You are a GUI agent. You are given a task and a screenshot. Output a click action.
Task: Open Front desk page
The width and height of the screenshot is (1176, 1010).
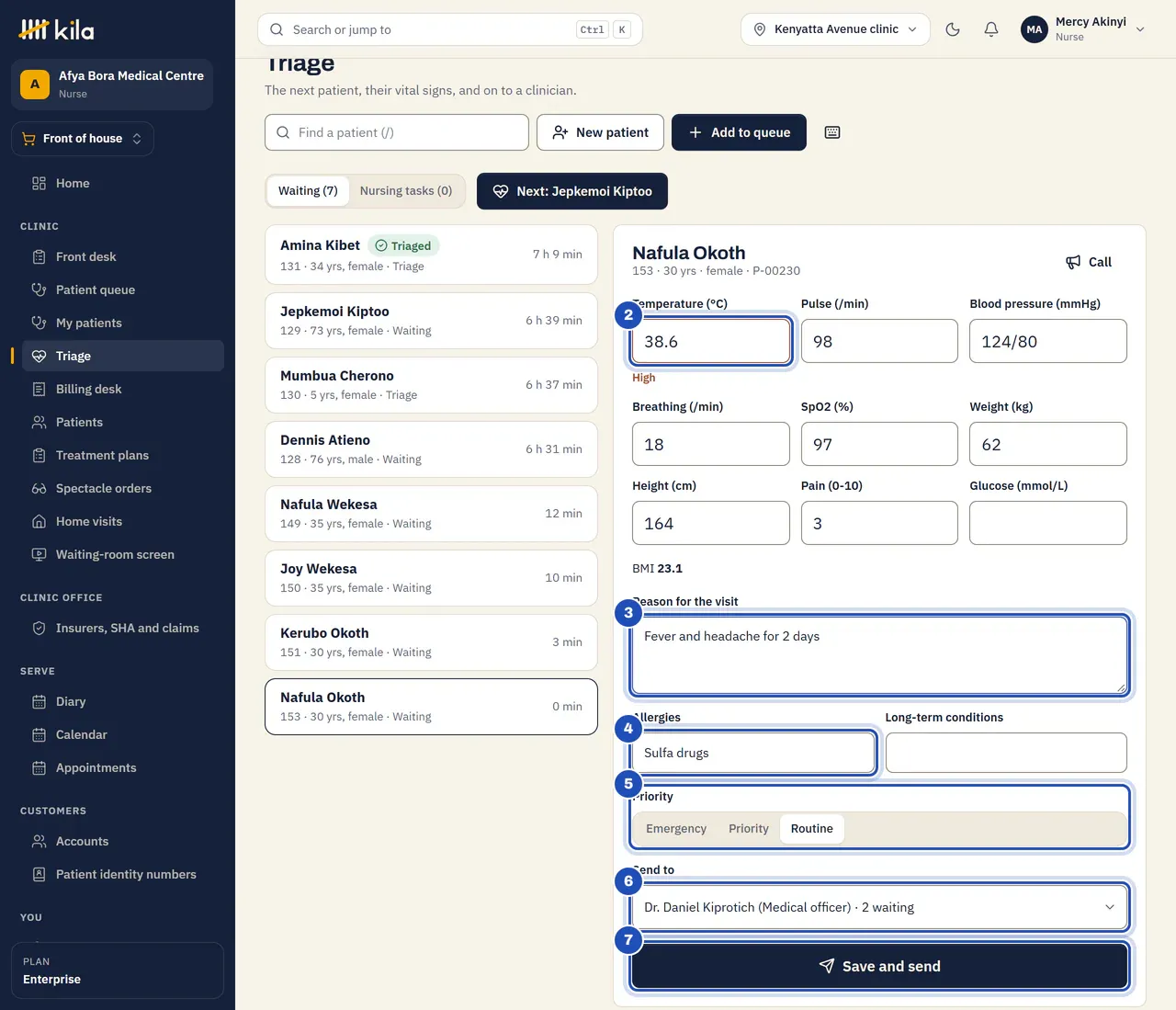tap(118, 256)
